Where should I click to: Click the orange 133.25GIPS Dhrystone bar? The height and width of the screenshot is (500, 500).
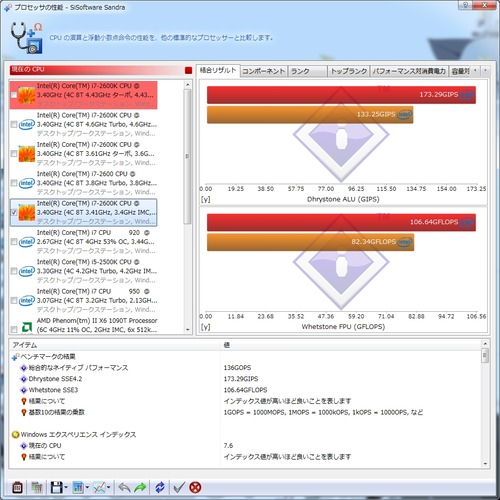point(310,115)
